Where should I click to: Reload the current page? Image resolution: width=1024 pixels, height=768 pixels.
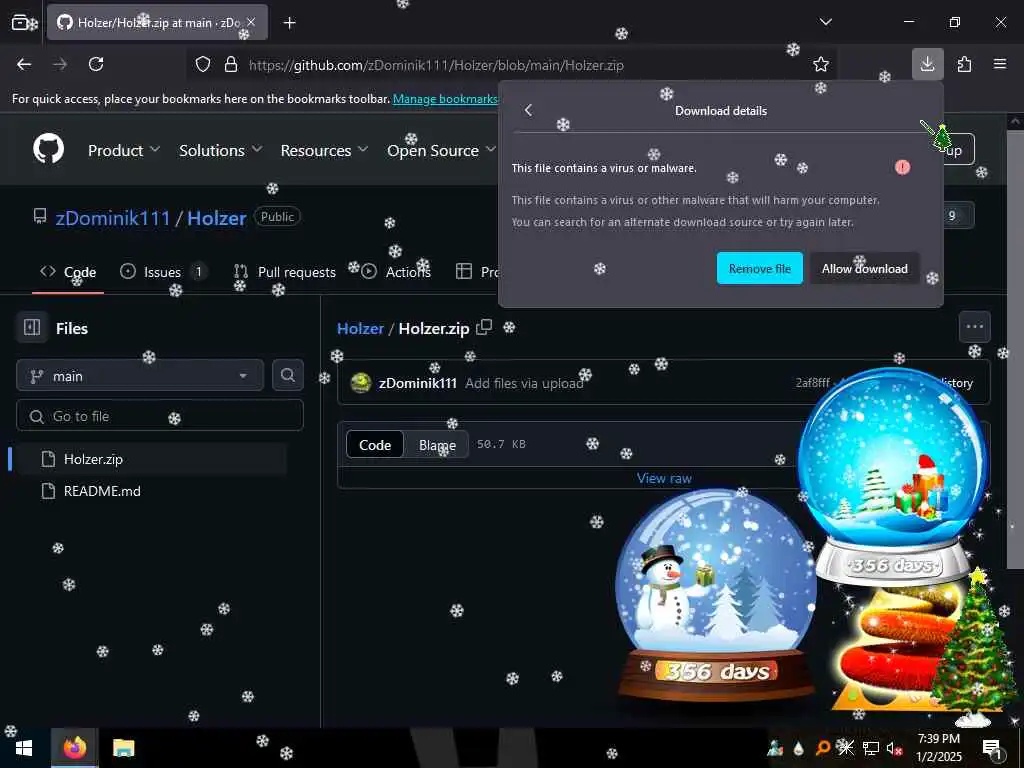[96, 64]
